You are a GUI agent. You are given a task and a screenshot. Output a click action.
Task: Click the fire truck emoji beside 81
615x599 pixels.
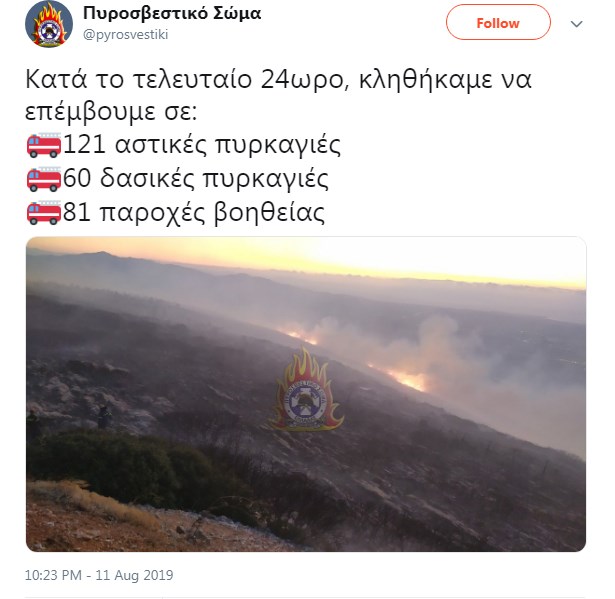pos(44,213)
